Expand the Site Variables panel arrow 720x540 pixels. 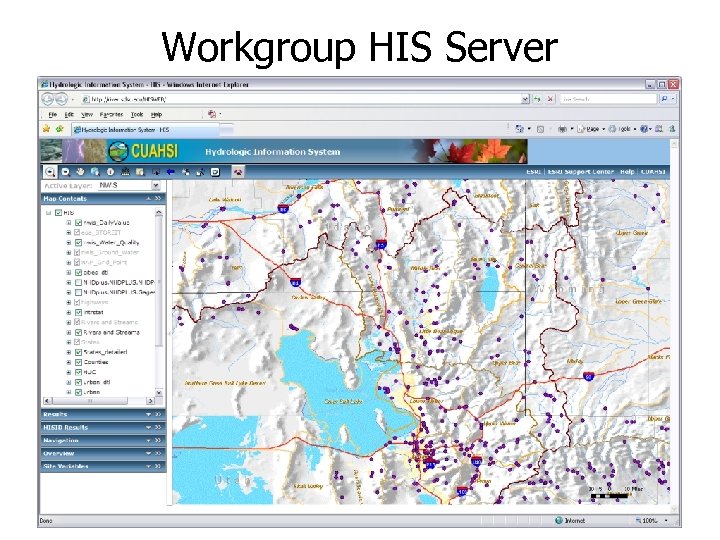coord(148,466)
